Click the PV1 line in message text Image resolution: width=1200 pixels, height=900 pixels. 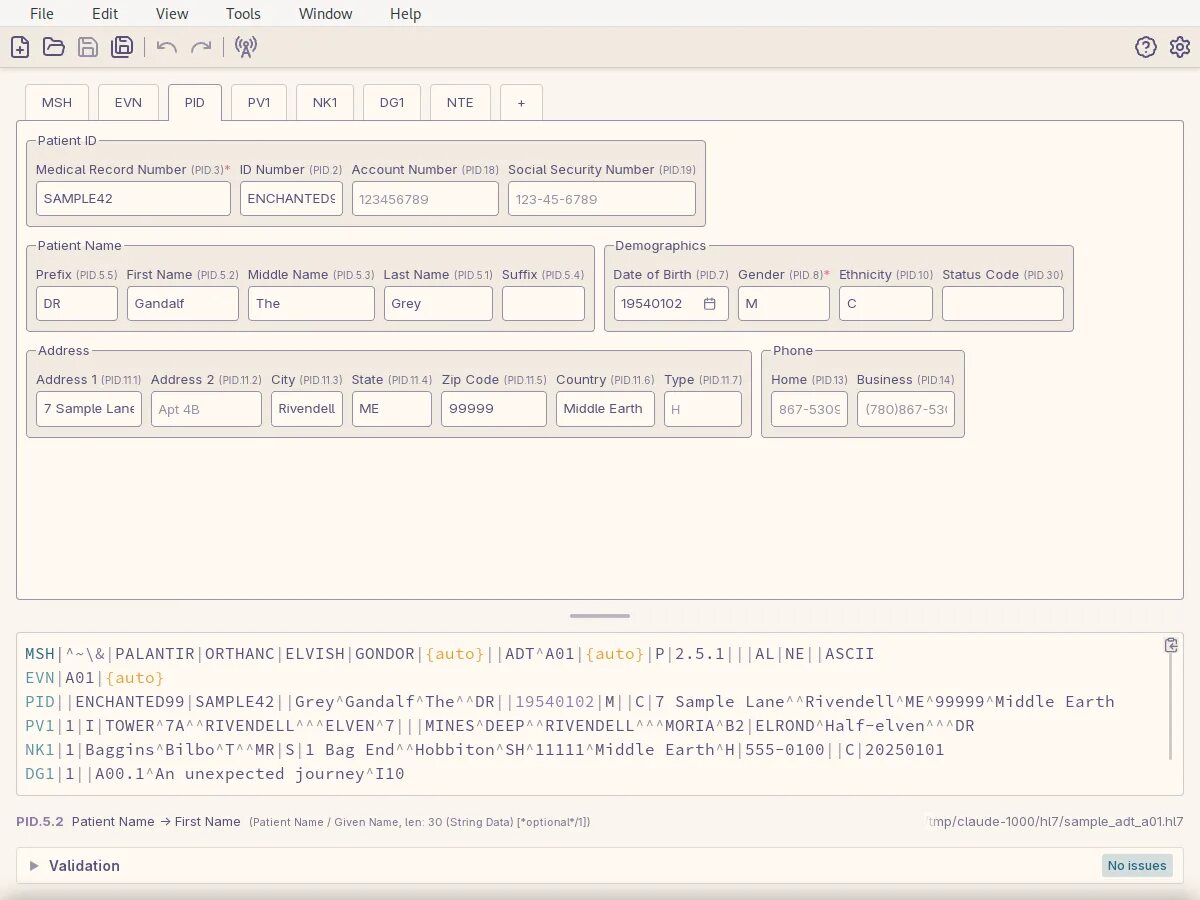point(500,726)
